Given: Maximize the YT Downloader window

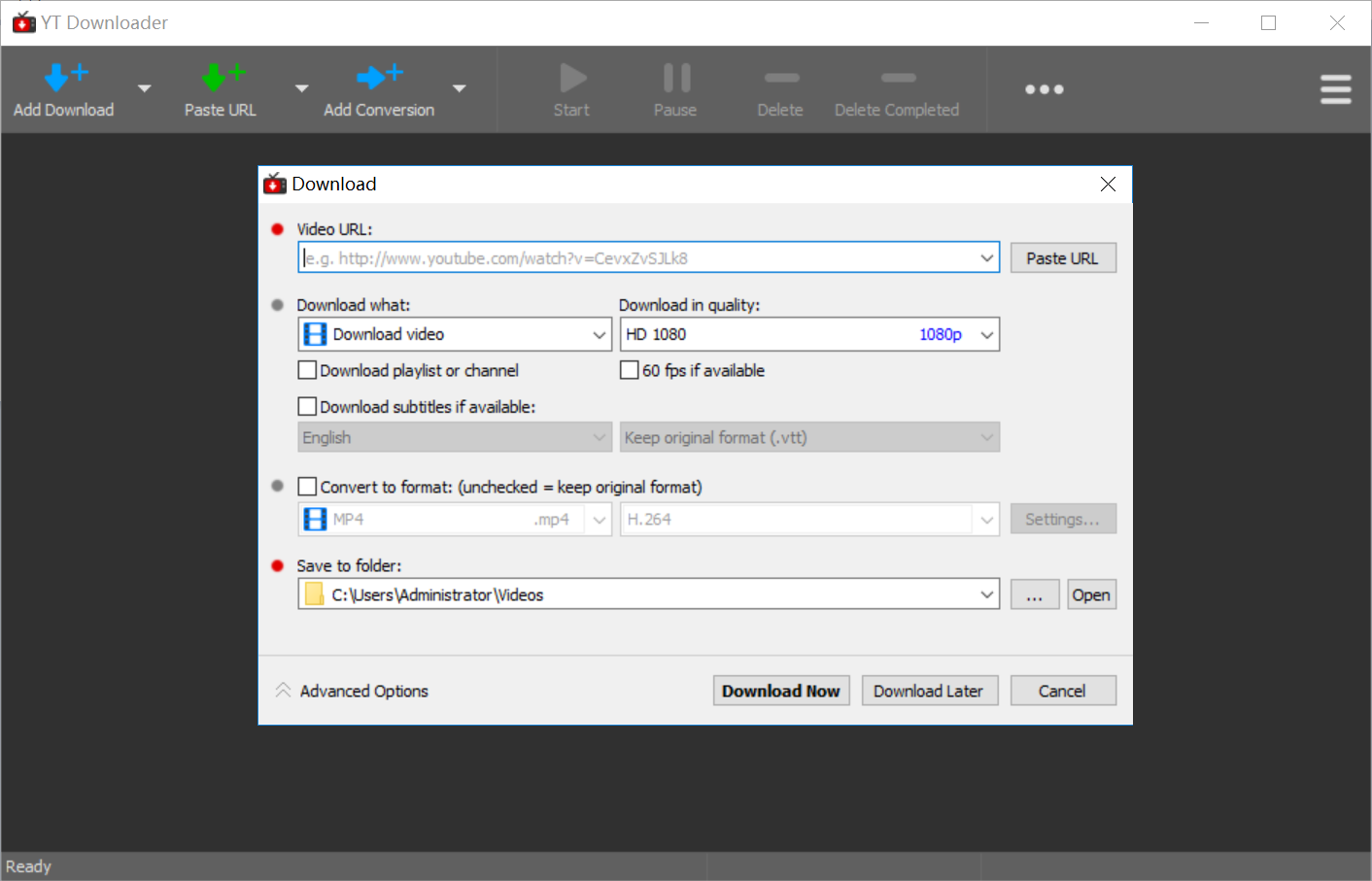Looking at the screenshot, I should pyautogui.click(x=1269, y=22).
